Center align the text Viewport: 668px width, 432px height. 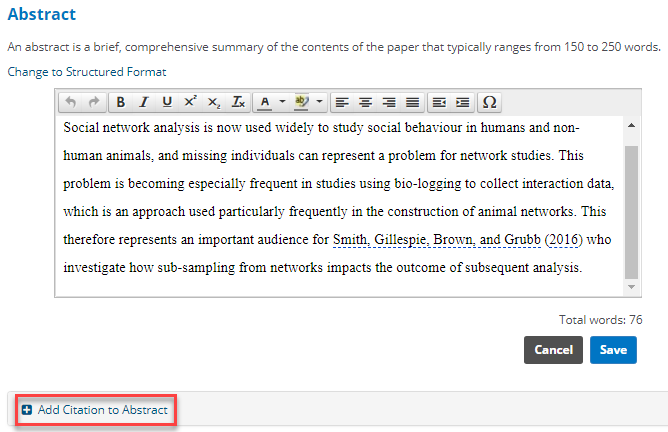pyautogui.click(x=366, y=102)
